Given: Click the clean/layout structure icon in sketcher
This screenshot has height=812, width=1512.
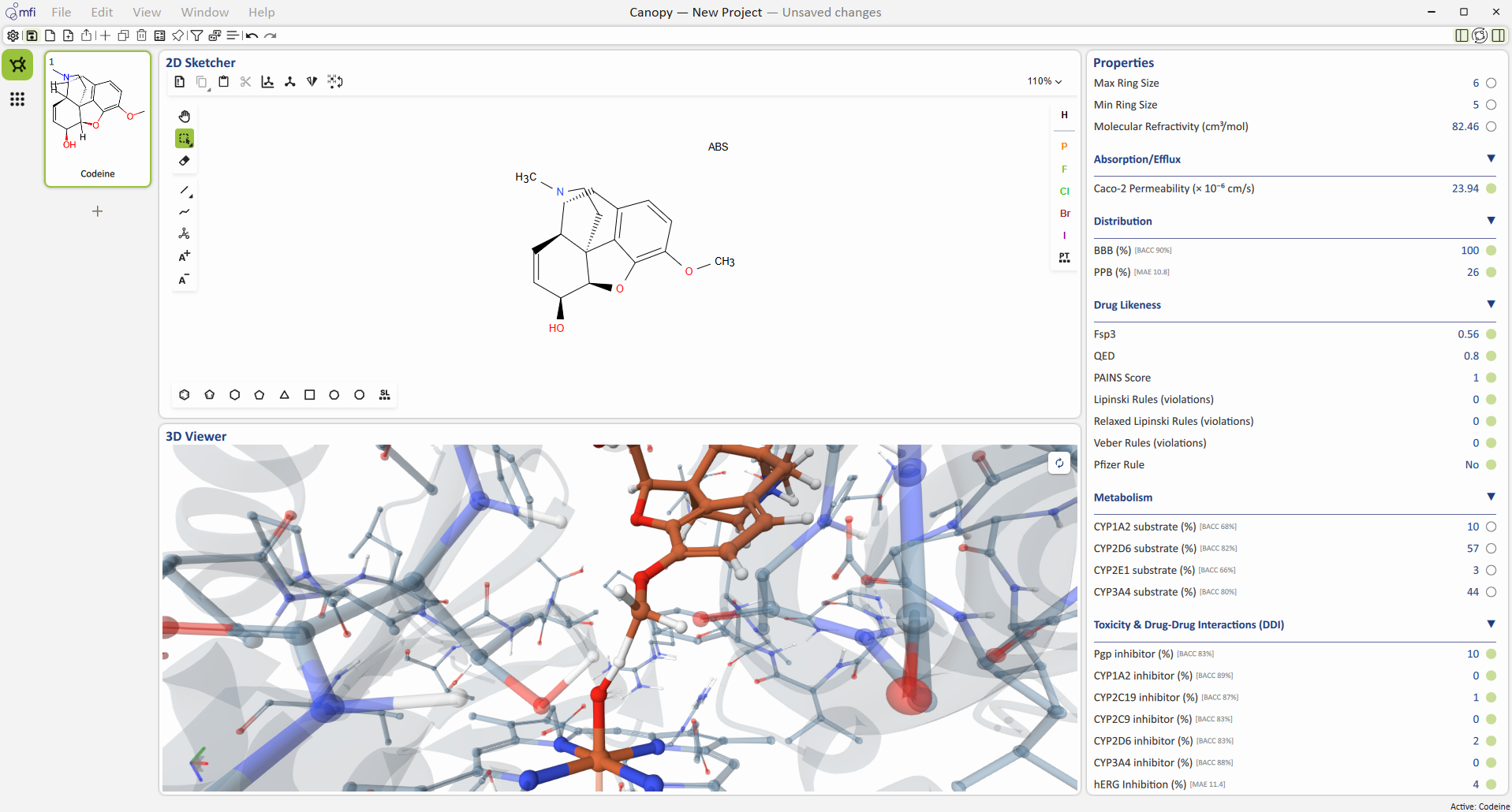Looking at the screenshot, I should (x=268, y=81).
